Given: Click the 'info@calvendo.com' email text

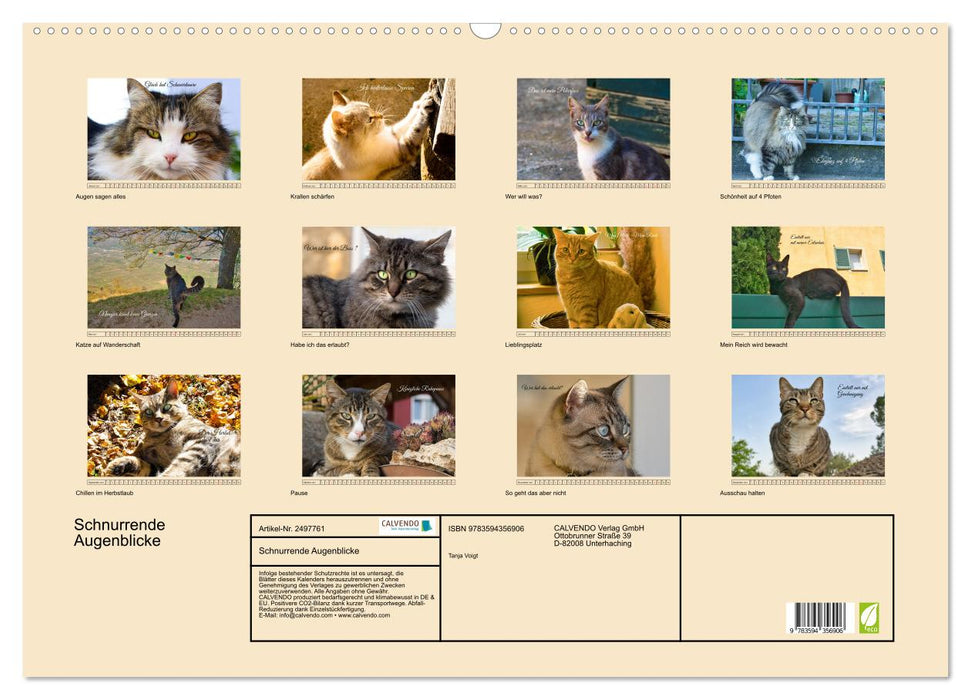Looking at the screenshot, I should [x=306, y=615].
